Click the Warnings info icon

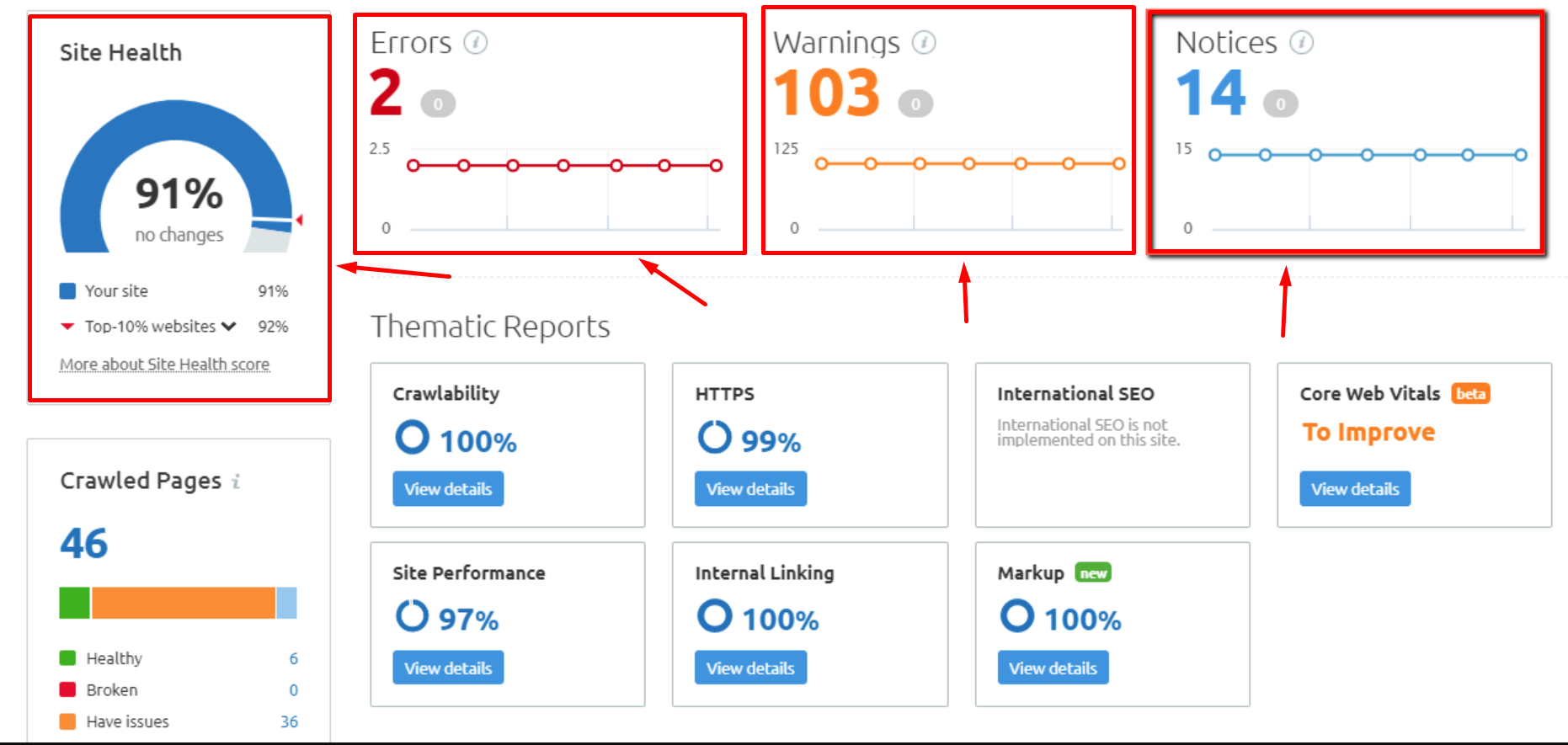click(924, 42)
